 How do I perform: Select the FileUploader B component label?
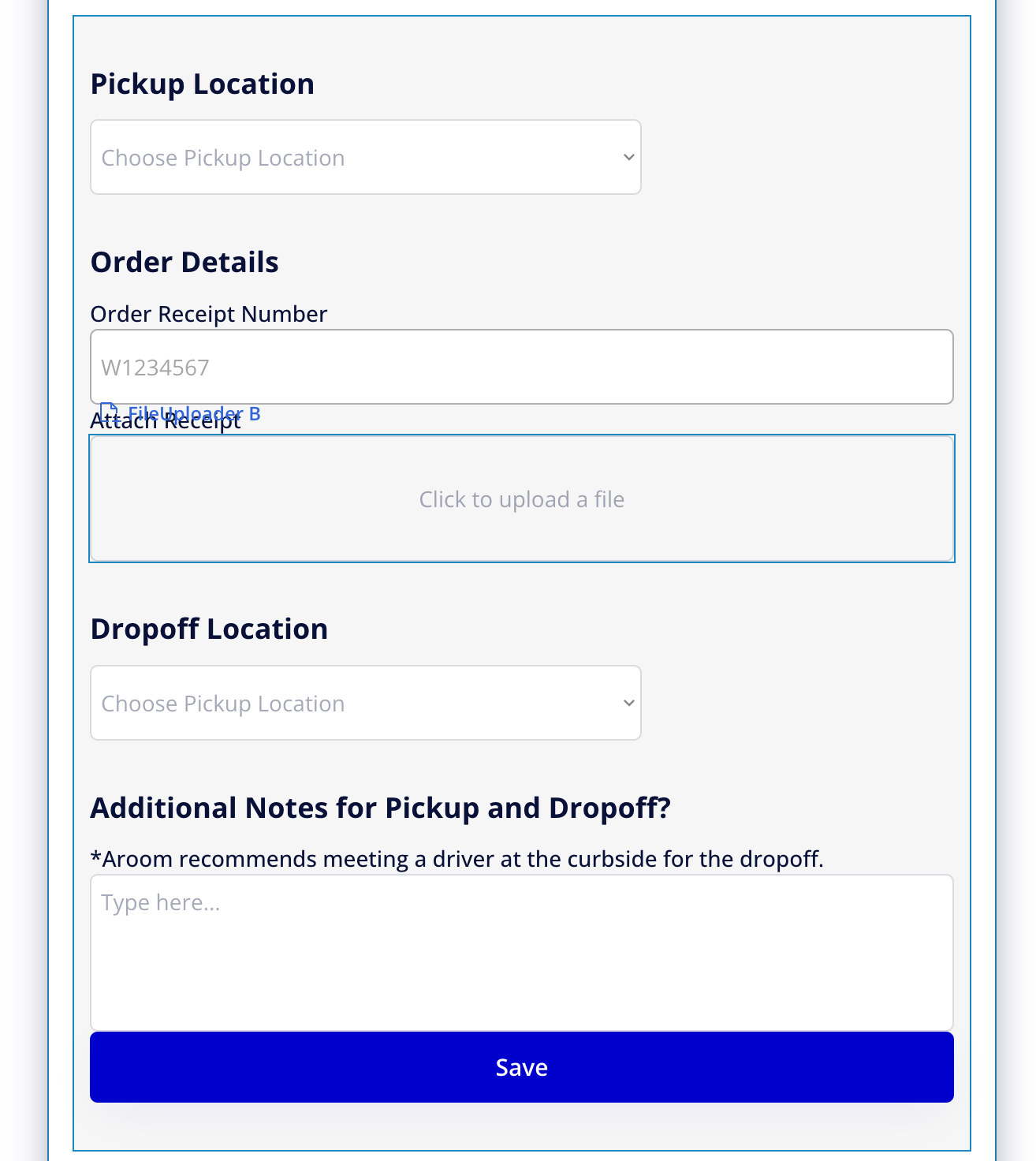pyautogui.click(x=194, y=413)
